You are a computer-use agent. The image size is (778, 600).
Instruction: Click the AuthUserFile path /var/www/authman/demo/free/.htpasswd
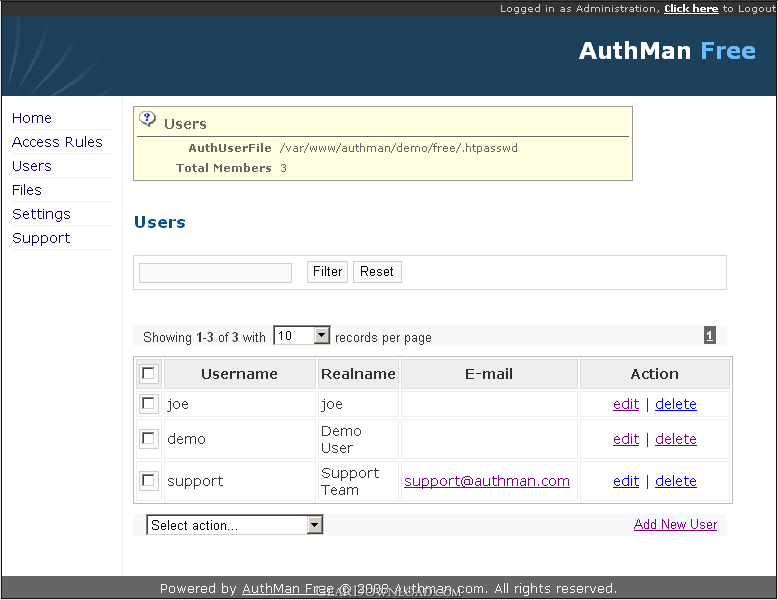(x=398, y=148)
